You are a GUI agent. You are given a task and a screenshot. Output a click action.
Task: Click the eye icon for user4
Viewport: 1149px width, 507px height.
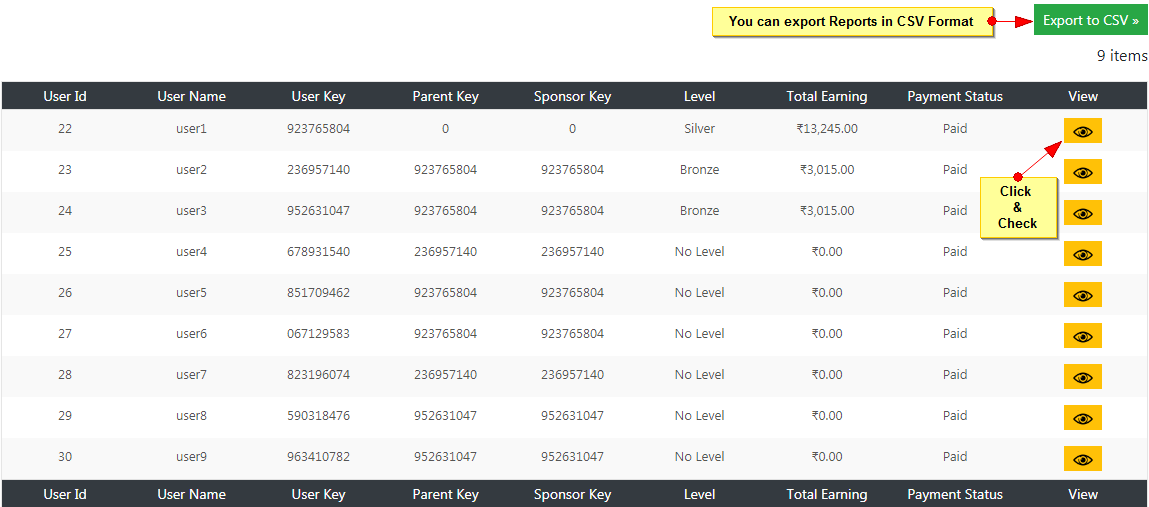1082,254
